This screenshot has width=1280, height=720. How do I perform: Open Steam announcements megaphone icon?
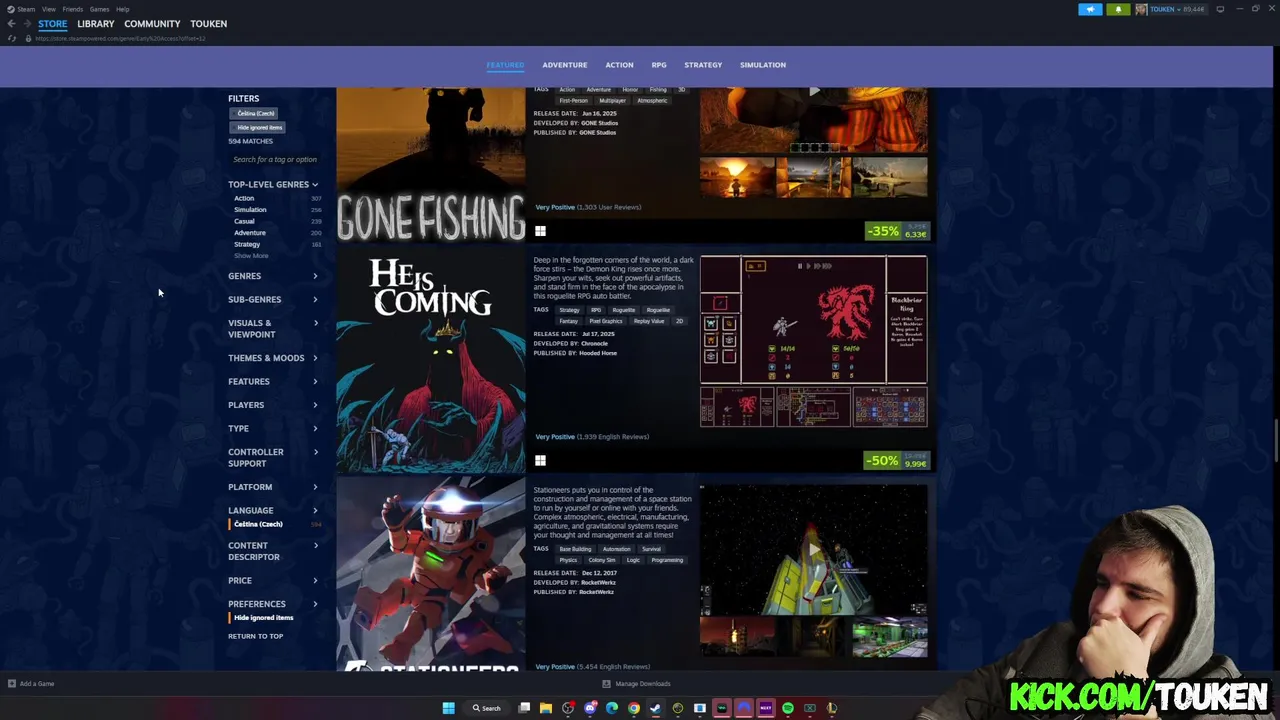1090,9
